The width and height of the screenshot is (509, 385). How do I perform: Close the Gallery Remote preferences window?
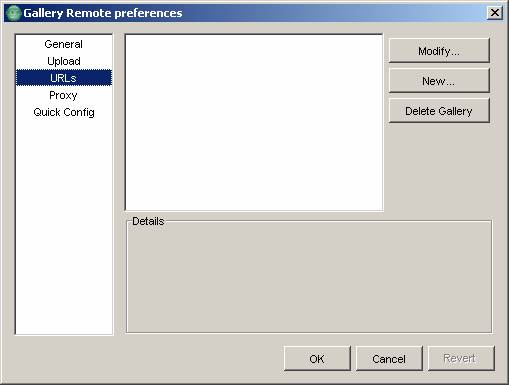click(495, 13)
